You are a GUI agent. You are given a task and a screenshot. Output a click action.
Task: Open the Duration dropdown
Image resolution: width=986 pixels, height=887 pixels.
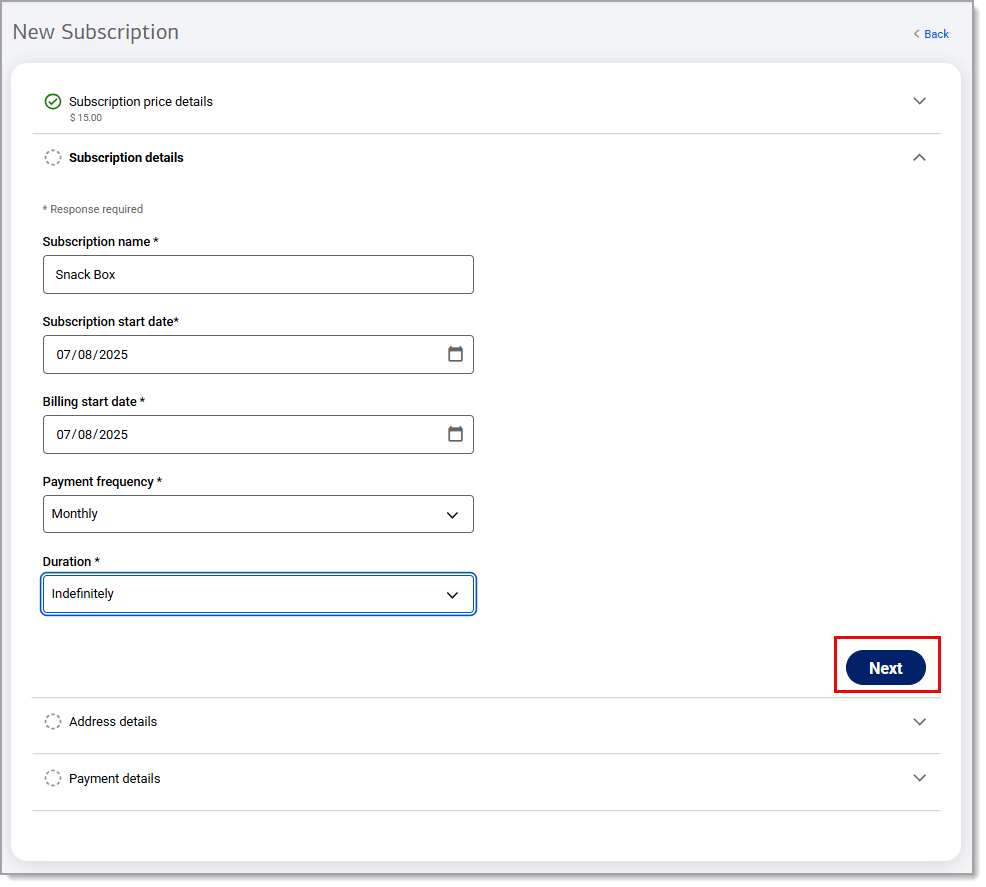point(258,594)
